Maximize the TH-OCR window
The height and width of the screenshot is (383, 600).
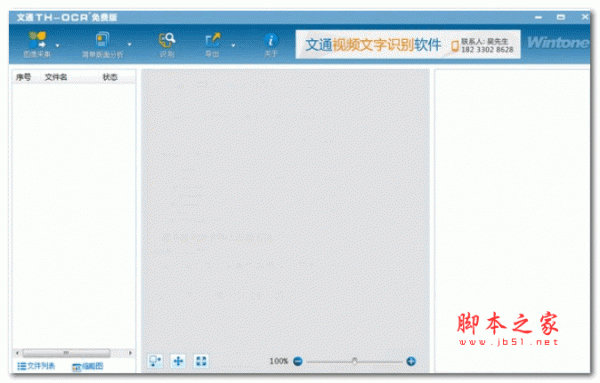tap(561, 17)
